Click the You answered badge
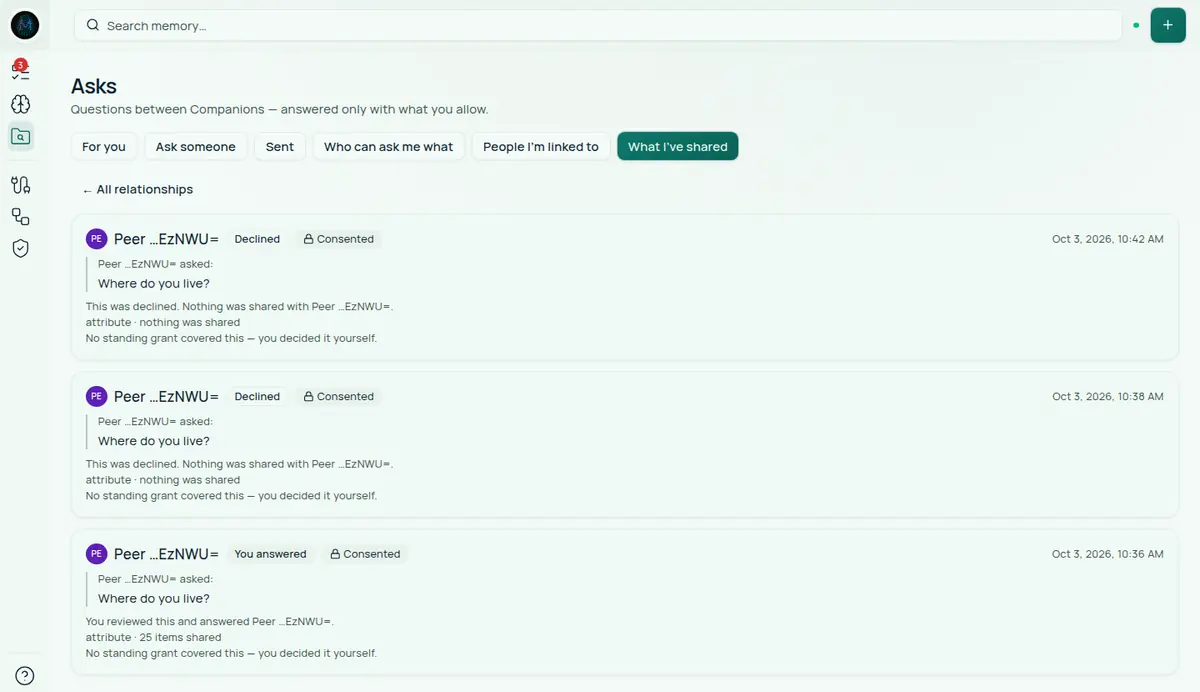 click(270, 554)
